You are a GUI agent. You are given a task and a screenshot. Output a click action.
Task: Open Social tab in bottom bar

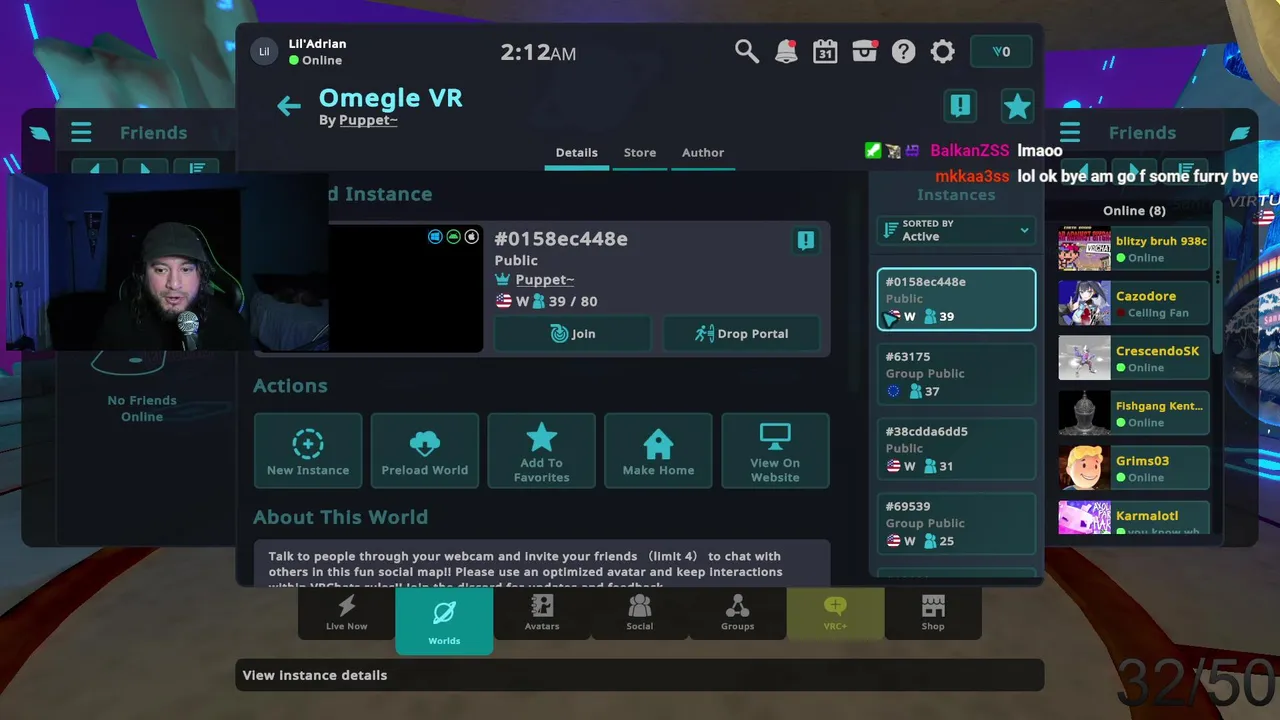click(640, 613)
